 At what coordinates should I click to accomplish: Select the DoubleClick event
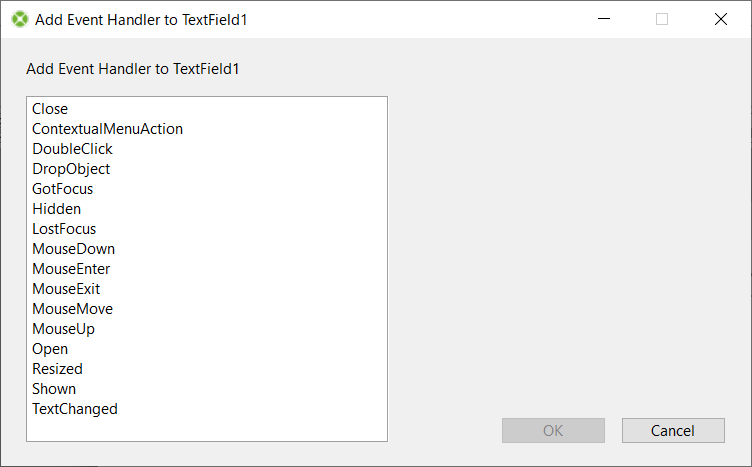pyautogui.click(x=72, y=149)
